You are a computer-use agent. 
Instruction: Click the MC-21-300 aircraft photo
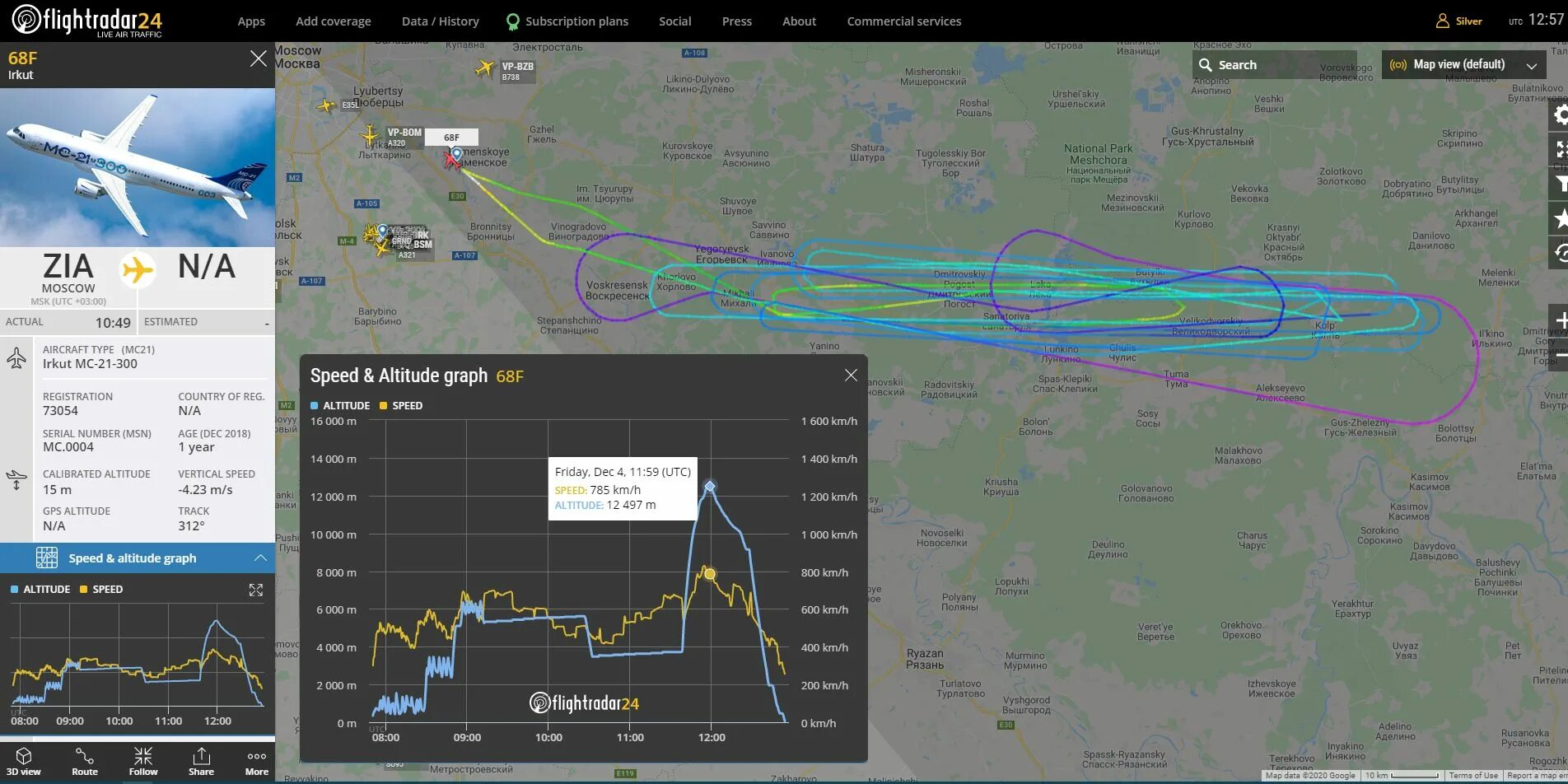pyautogui.click(x=138, y=167)
